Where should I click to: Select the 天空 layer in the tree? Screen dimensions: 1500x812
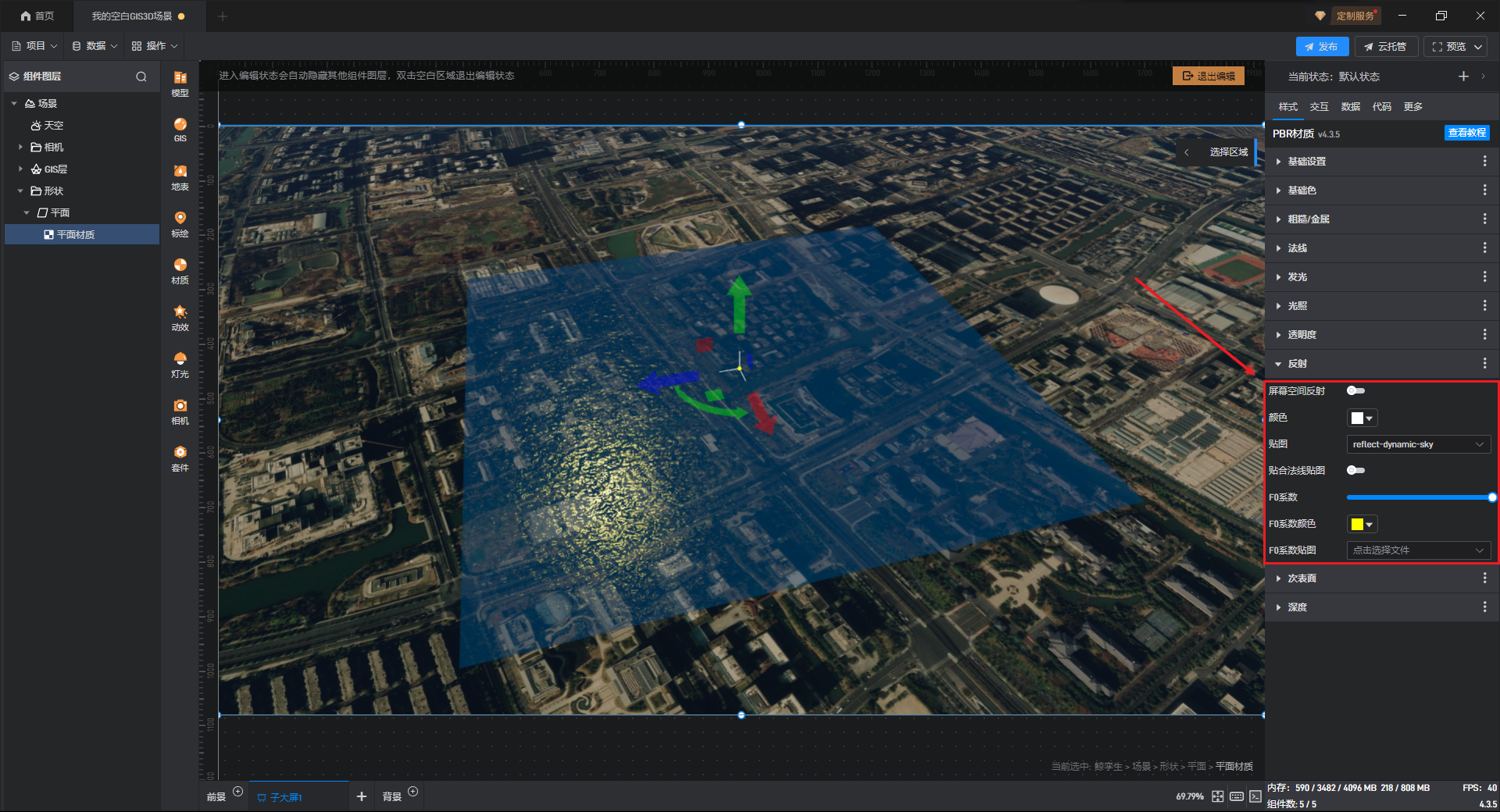pos(53,126)
